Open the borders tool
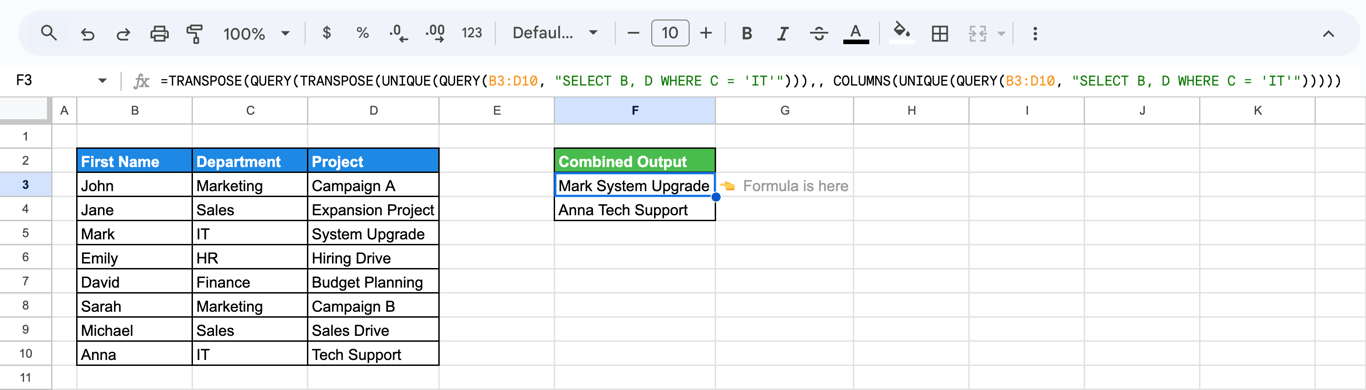Screen dimensions: 1366x390 click(940, 33)
